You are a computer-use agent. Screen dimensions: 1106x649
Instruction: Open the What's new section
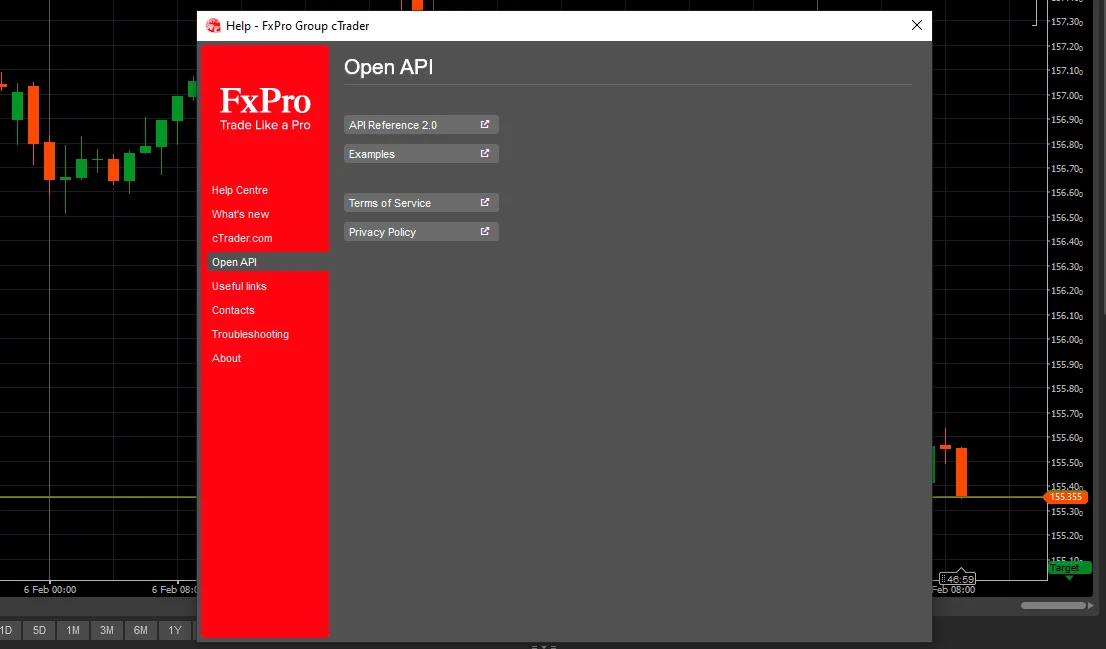tap(240, 214)
